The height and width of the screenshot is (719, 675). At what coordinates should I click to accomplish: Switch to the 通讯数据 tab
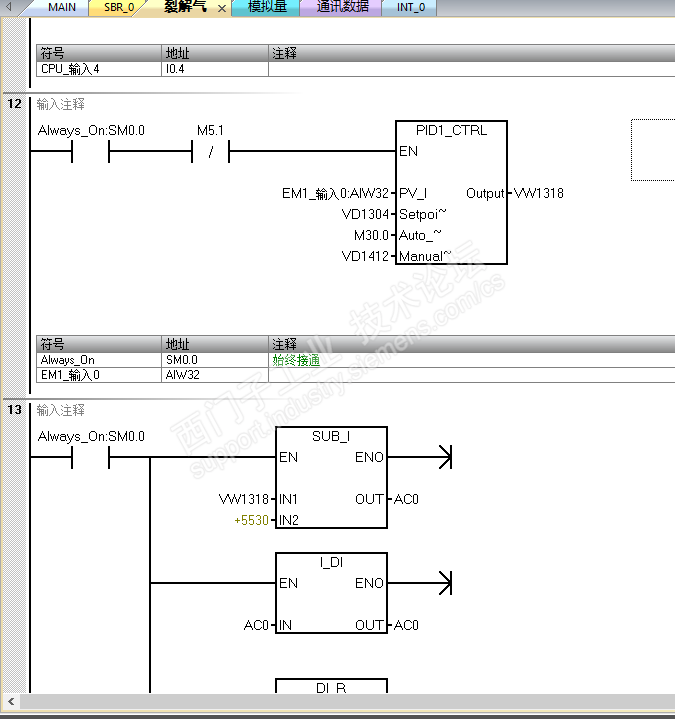point(342,7)
